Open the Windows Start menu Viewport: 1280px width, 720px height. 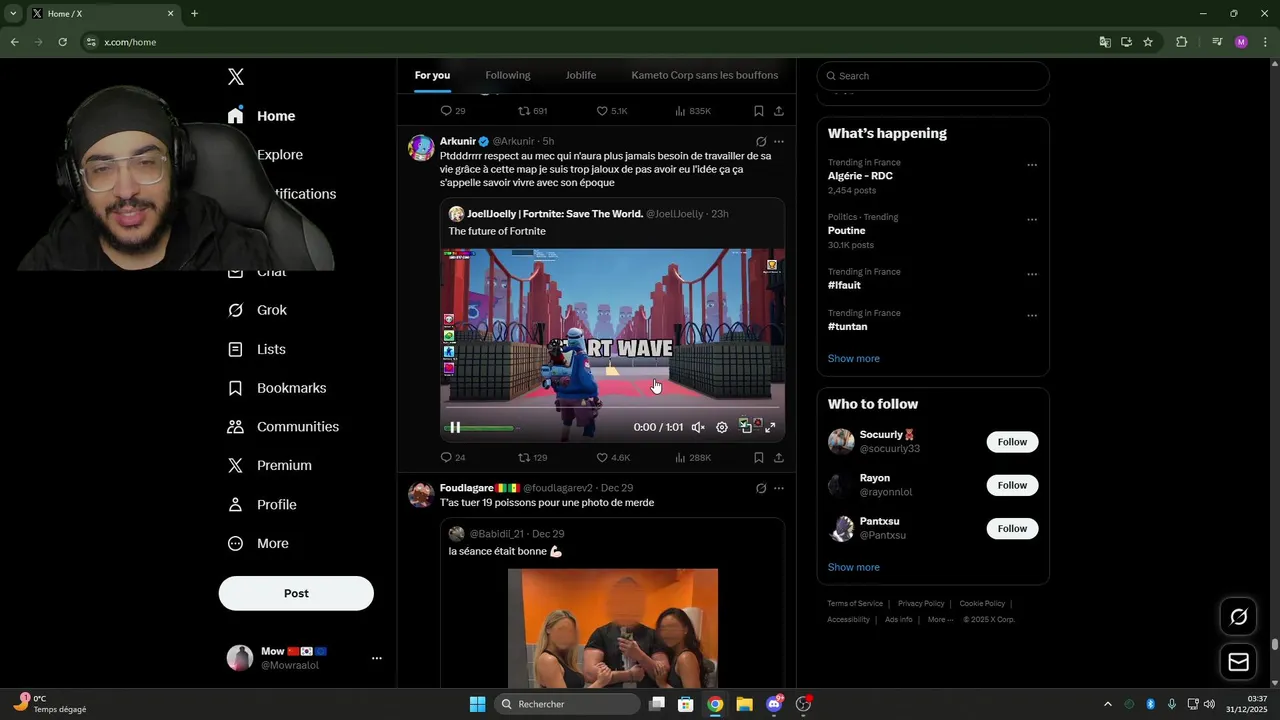click(x=478, y=704)
